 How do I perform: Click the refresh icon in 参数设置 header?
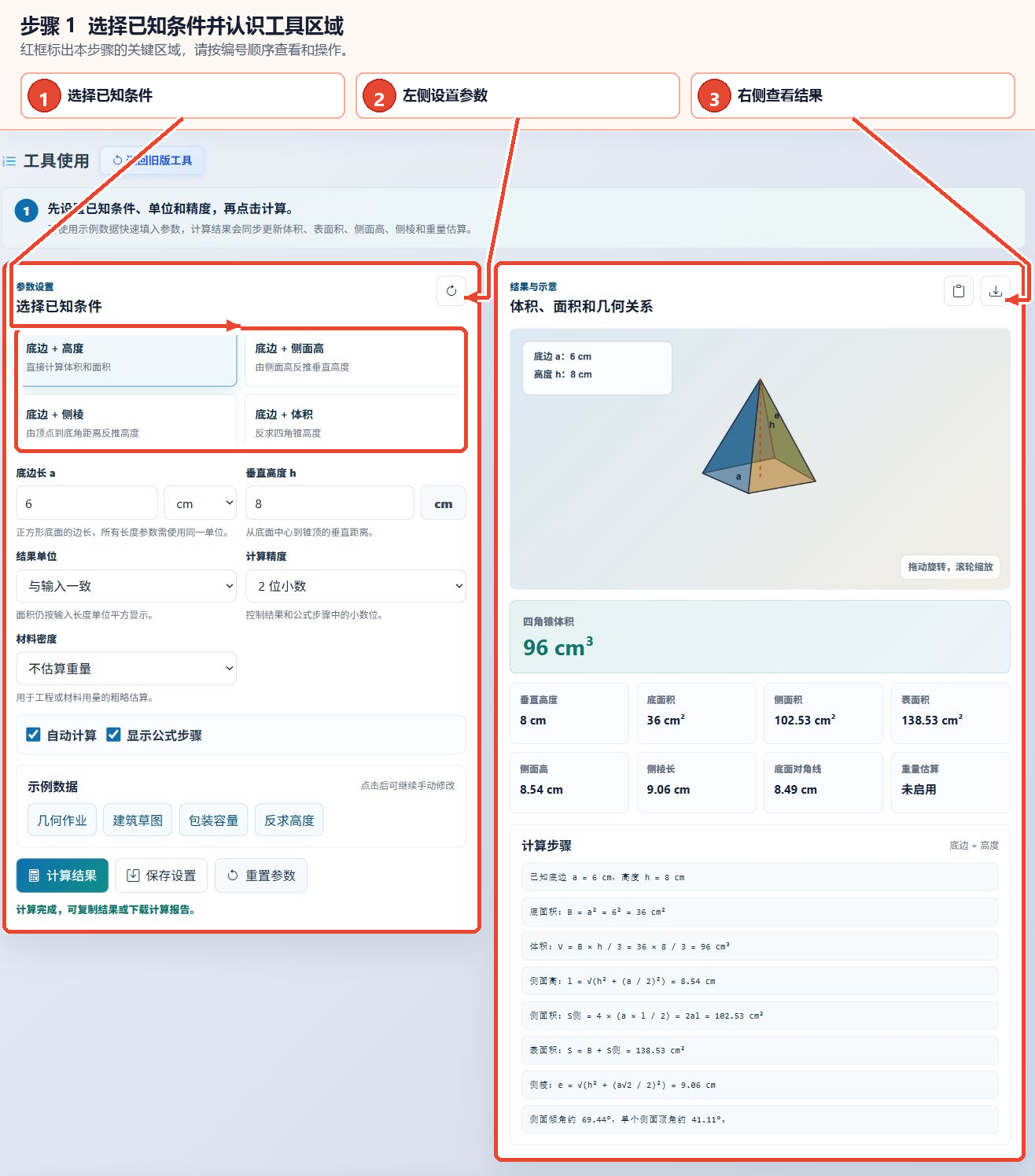tap(451, 291)
